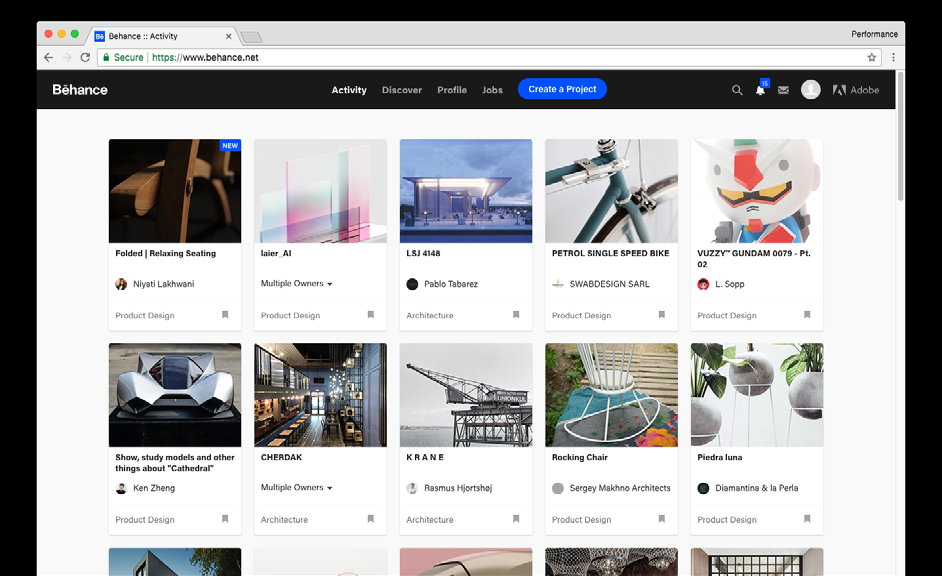Open the silver concept car thumbnail
Screen dimensions: 942x576
[x=175, y=395]
